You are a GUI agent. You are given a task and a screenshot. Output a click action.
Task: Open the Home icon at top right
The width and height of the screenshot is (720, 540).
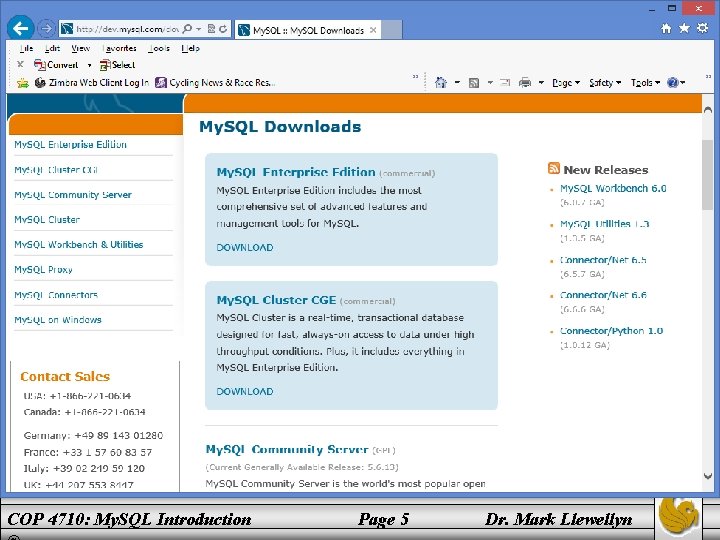point(666,28)
